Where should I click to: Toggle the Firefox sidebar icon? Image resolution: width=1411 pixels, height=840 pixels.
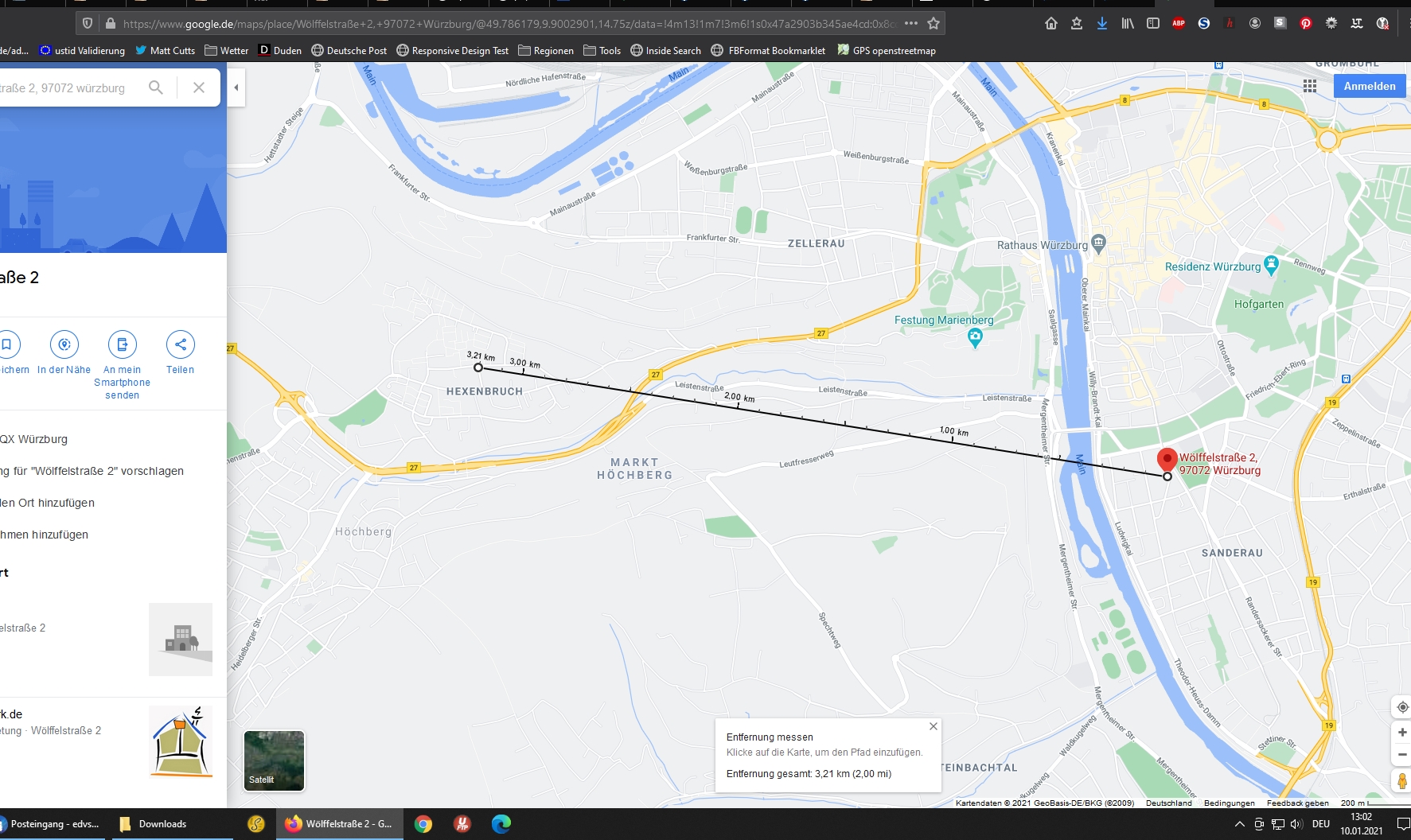tap(1153, 24)
